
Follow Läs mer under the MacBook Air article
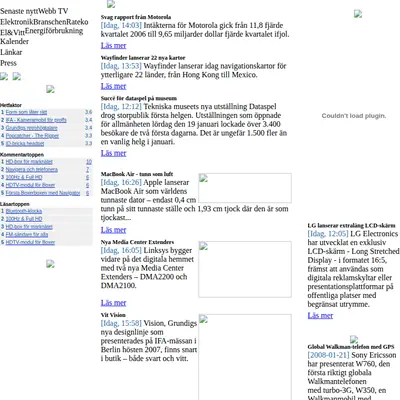pyautogui.click(x=113, y=230)
